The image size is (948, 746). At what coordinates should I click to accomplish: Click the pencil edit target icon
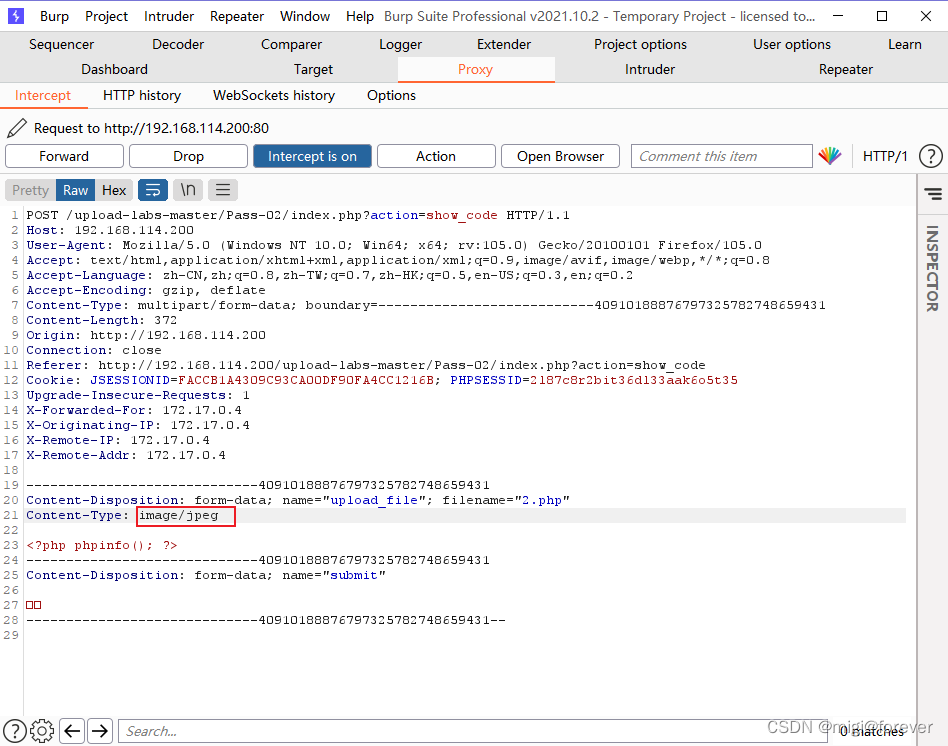coord(16,128)
